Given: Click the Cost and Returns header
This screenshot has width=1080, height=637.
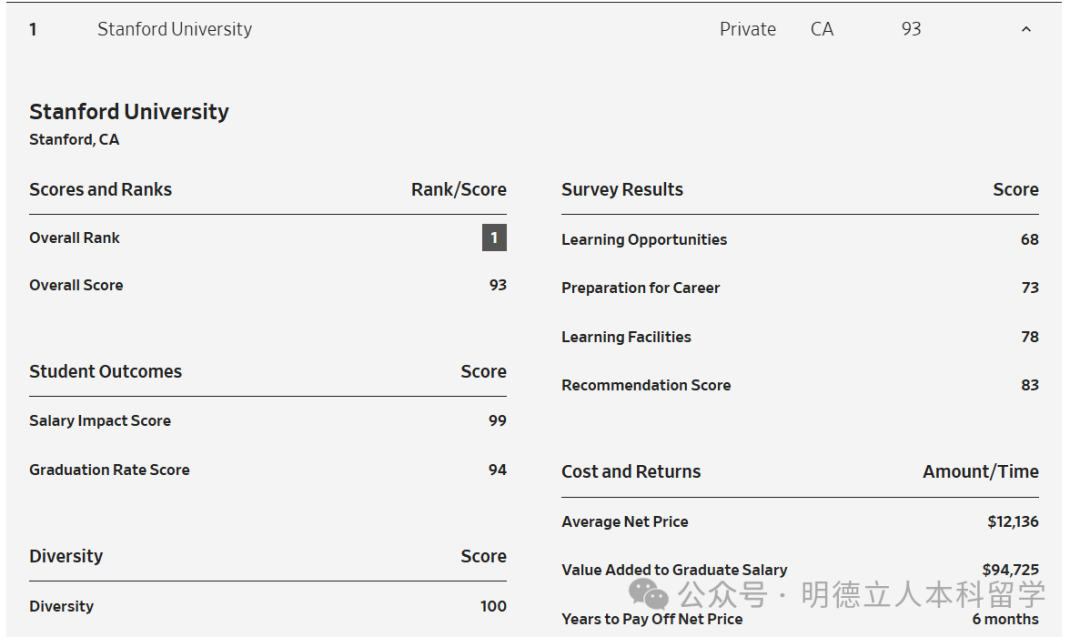Looking at the screenshot, I should click(x=631, y=472).
